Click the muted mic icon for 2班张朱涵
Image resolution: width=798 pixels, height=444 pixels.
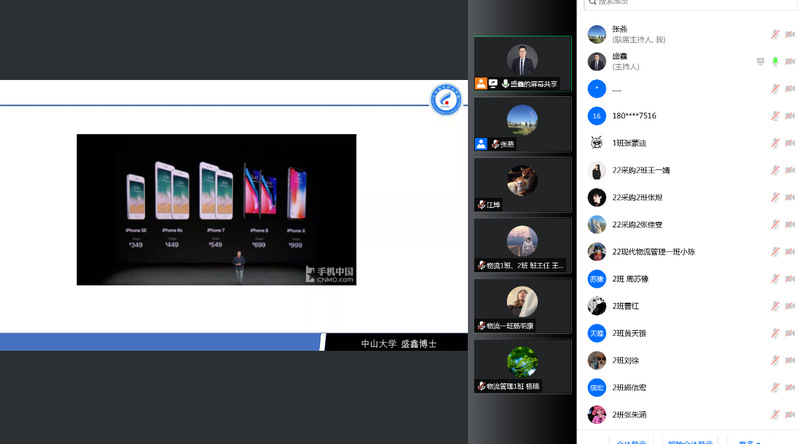(x=775, y=414)
